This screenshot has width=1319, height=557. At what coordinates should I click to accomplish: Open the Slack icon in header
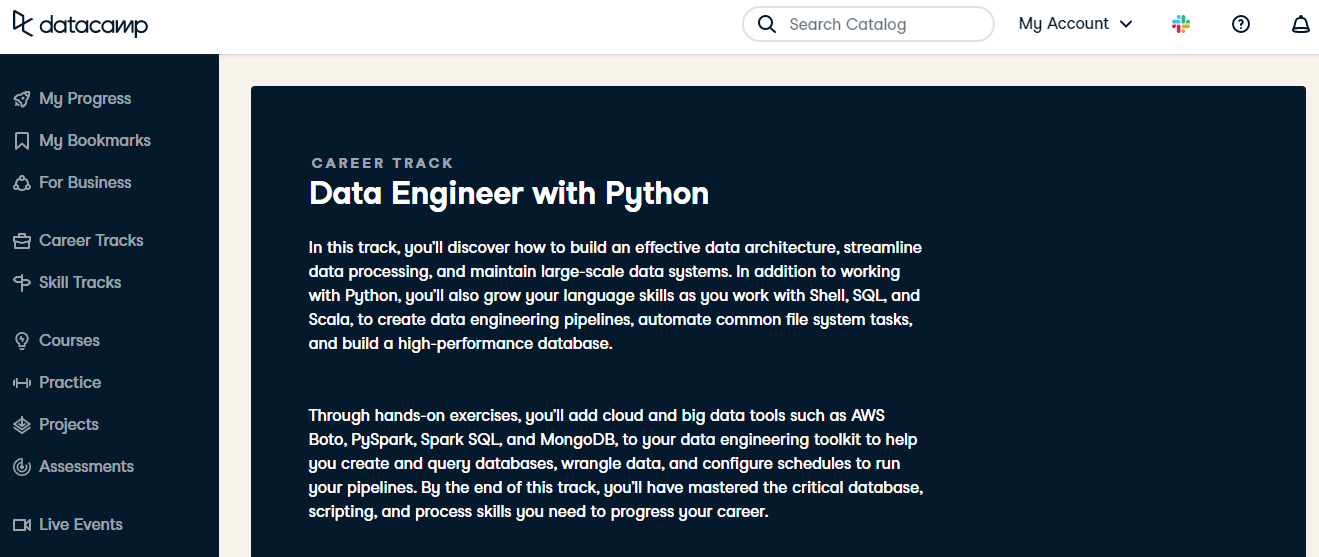[x=1181, y=24]
